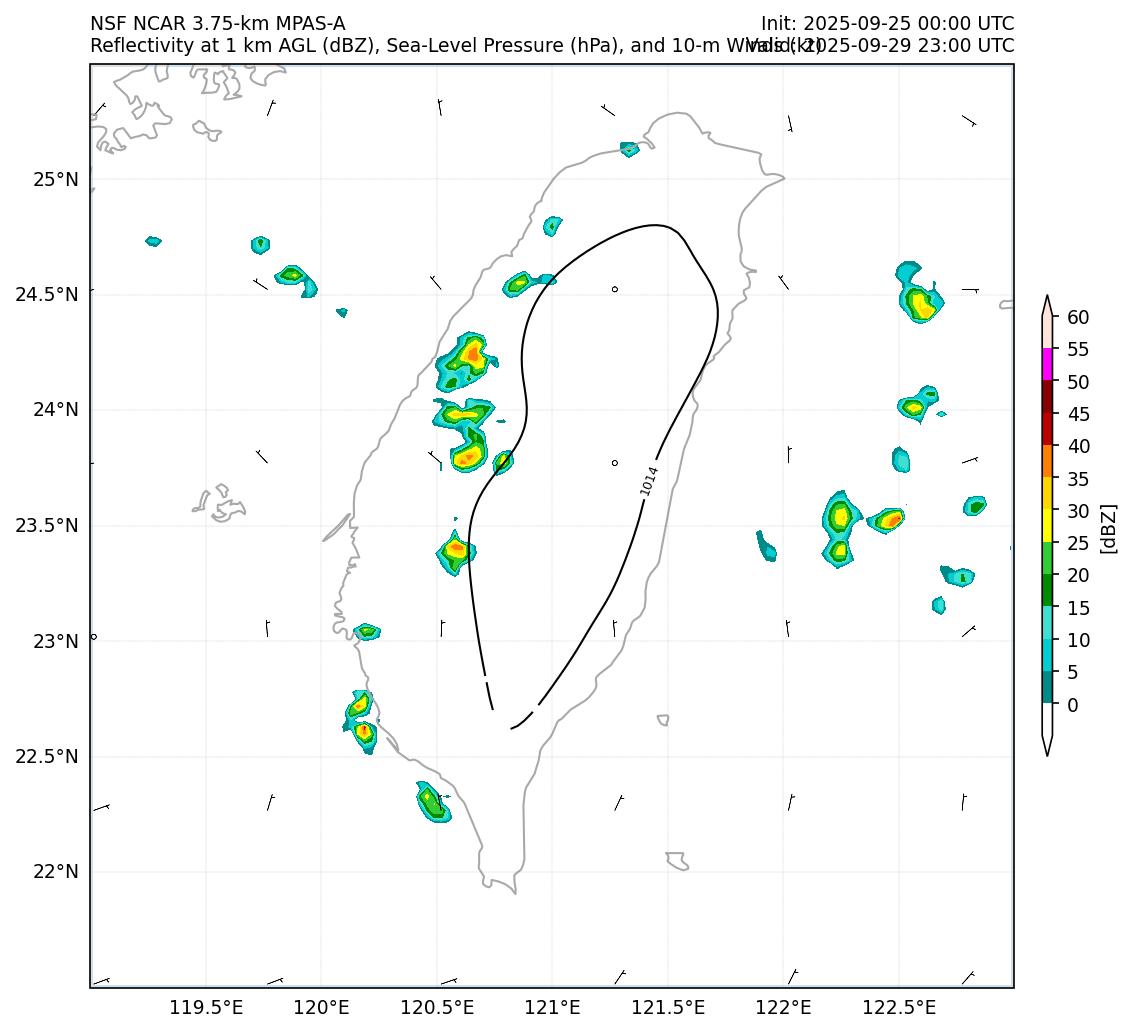
Task: Select the 22°N latitude tick label
Action: point(54,872)
